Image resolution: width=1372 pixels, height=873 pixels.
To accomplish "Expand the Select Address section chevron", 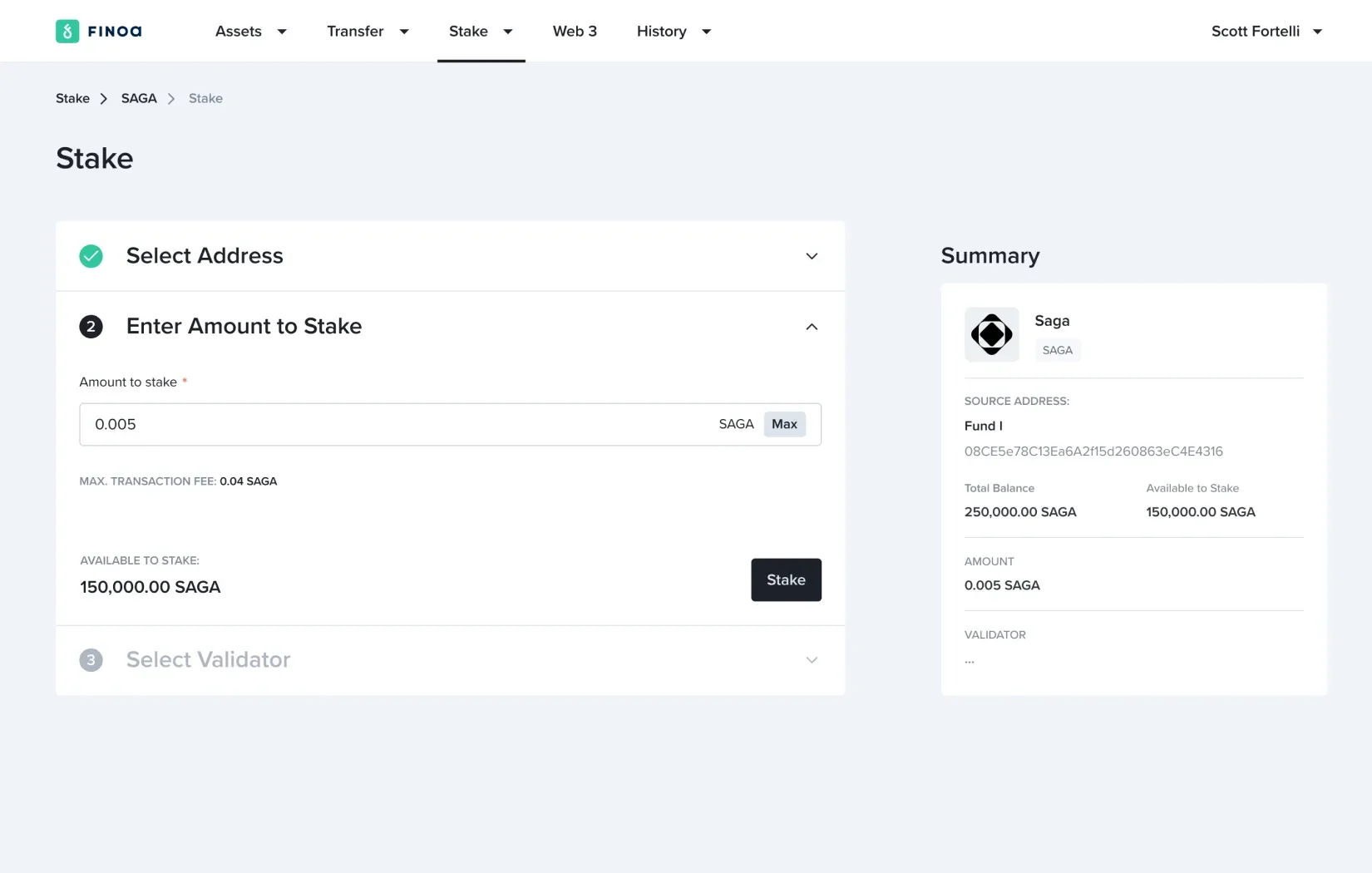I will 812,256.
